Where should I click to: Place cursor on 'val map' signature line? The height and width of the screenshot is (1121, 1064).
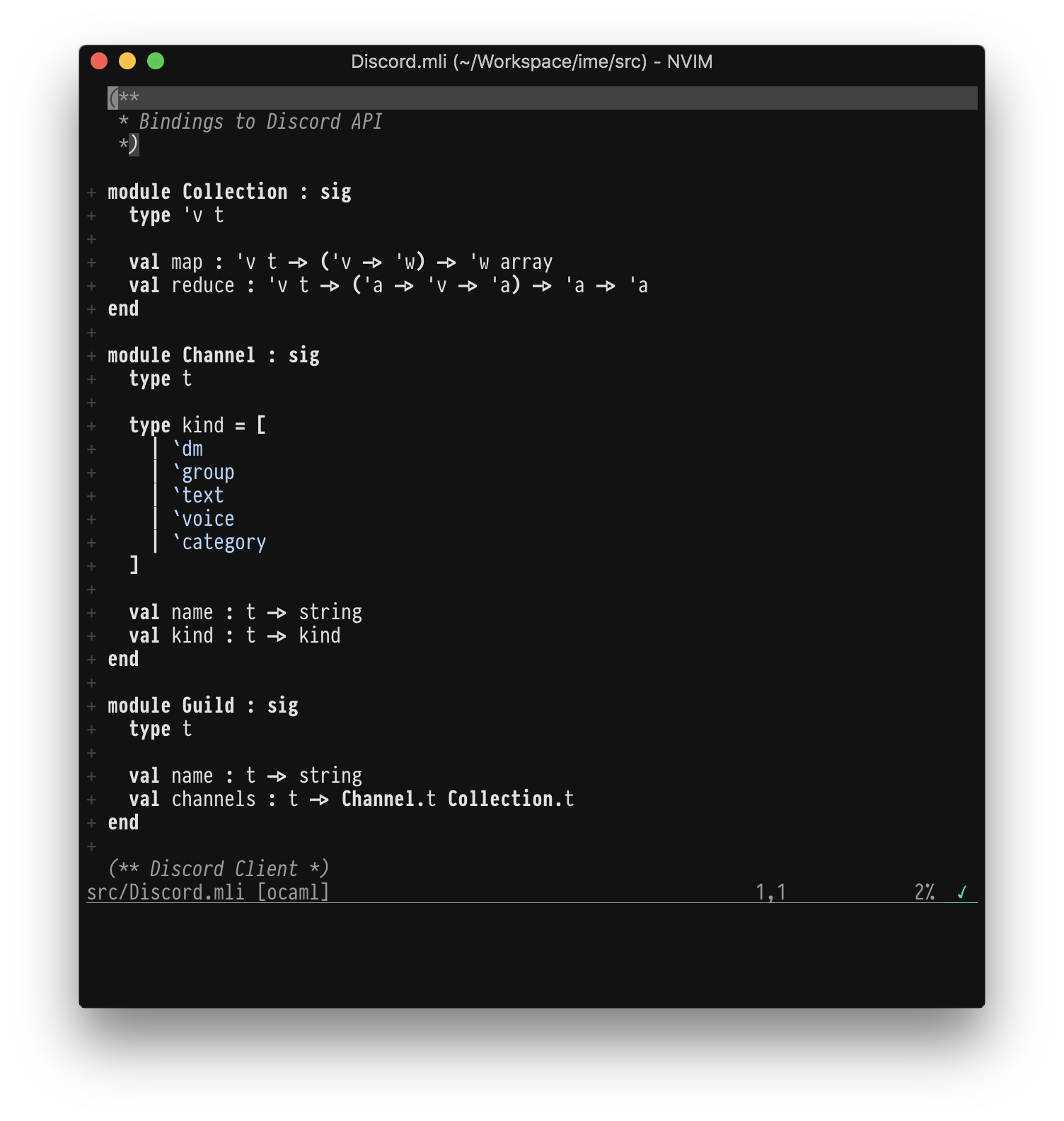point(340,263)
